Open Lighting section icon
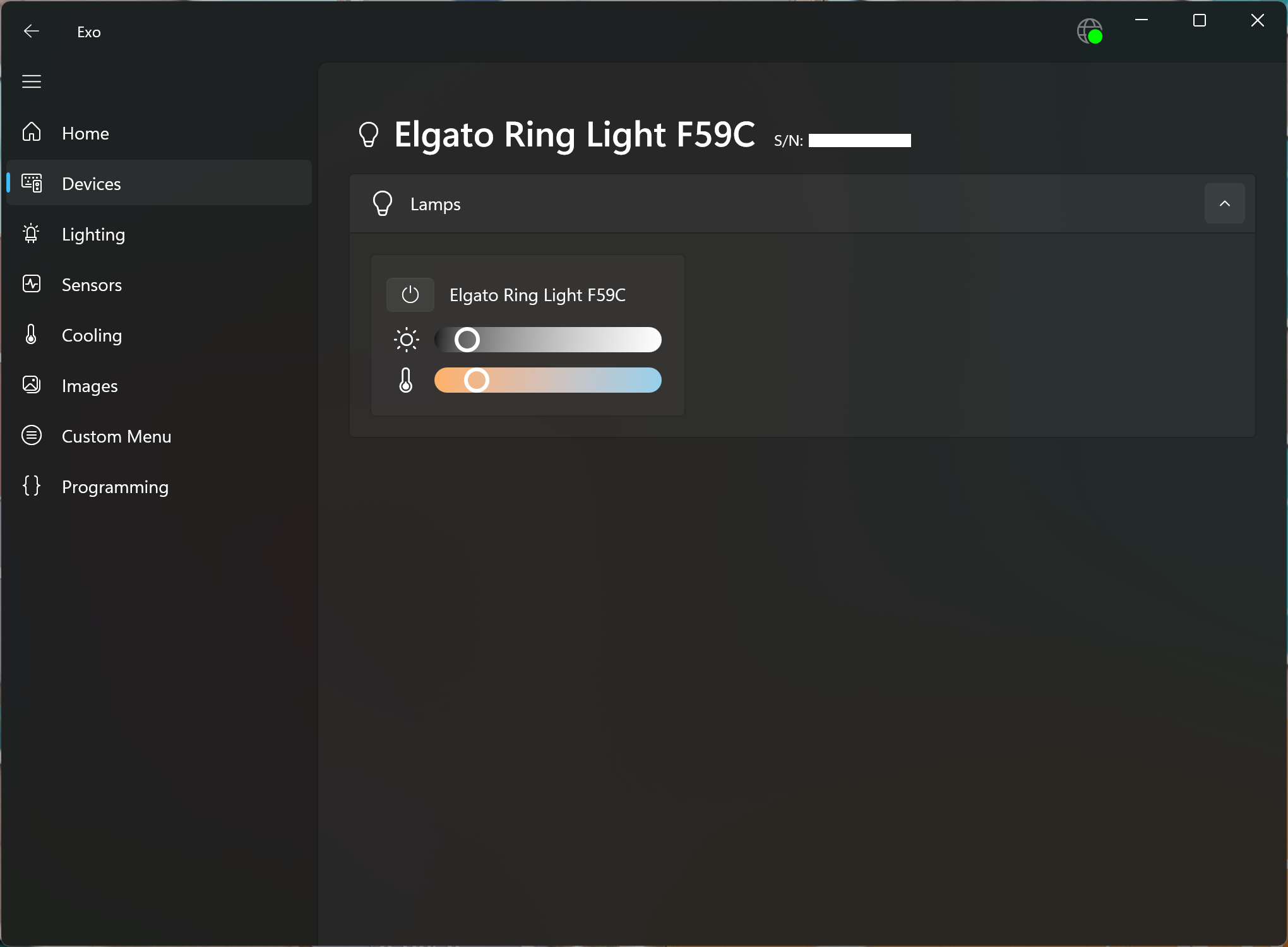Image resolution: width=1288 pixels, height=947 pixels. (32, 234)
